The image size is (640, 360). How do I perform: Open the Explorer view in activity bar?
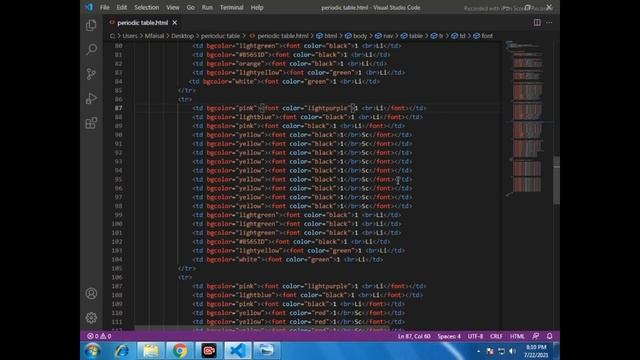click(x=91, y=25)
